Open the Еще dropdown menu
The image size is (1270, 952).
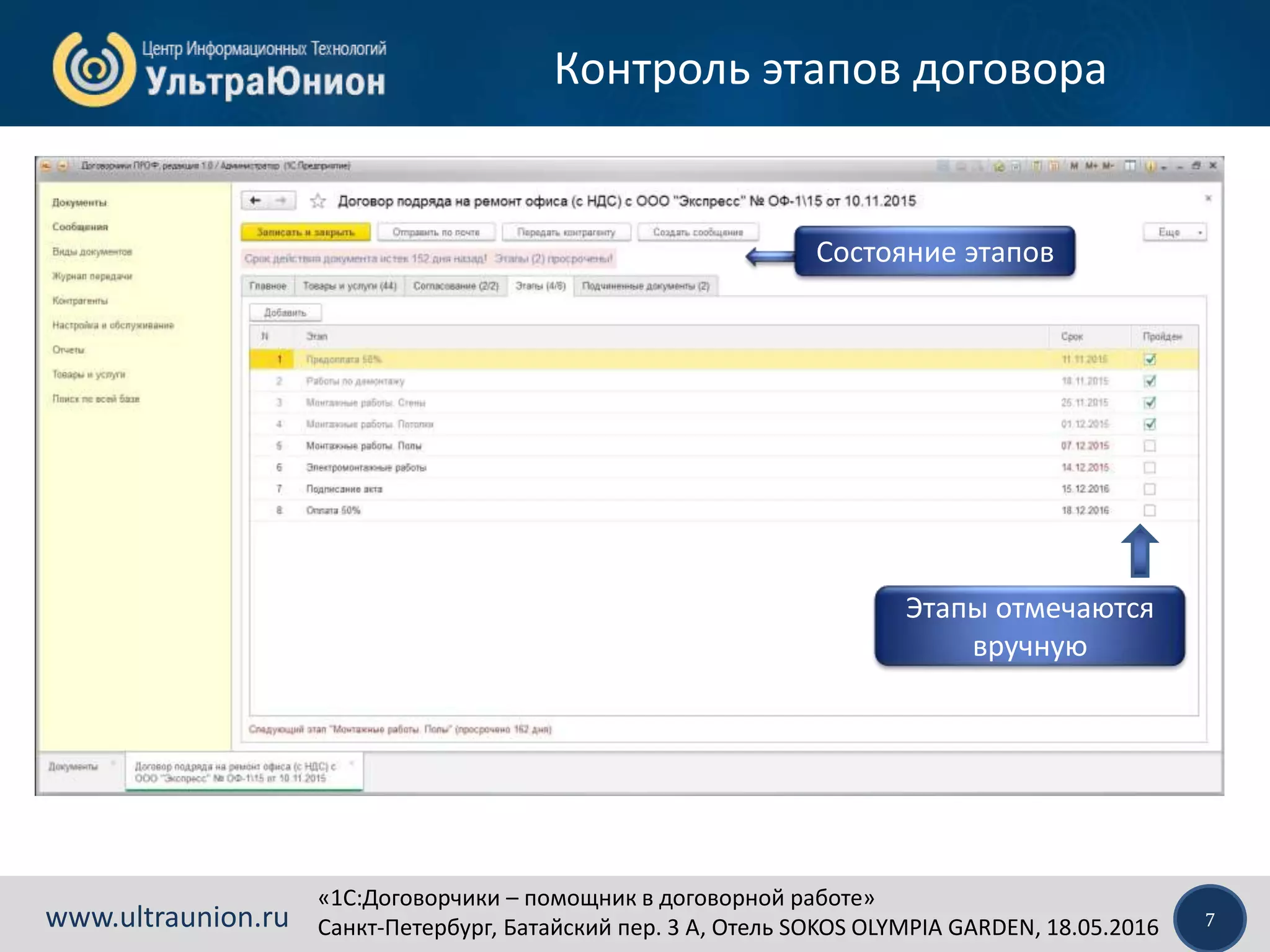tap(1175, 232)
